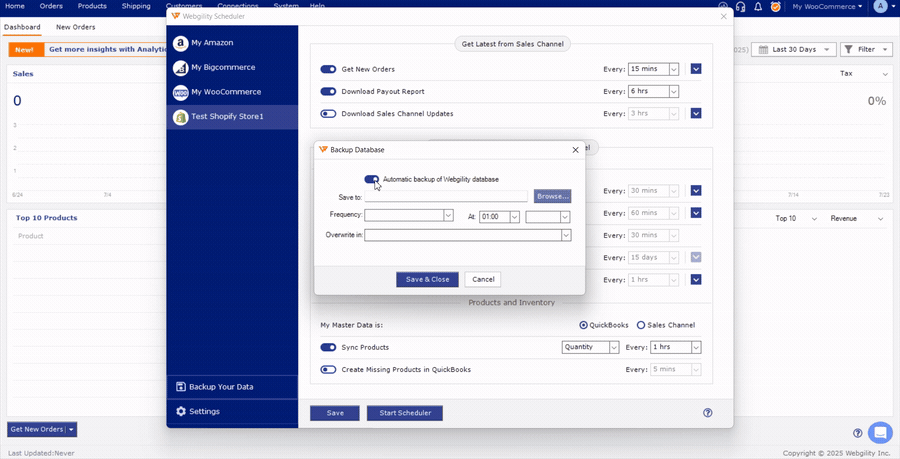Expand Get New Orders advanced options arrow
This screenshot has width=900, height=459.
[696, 69]
